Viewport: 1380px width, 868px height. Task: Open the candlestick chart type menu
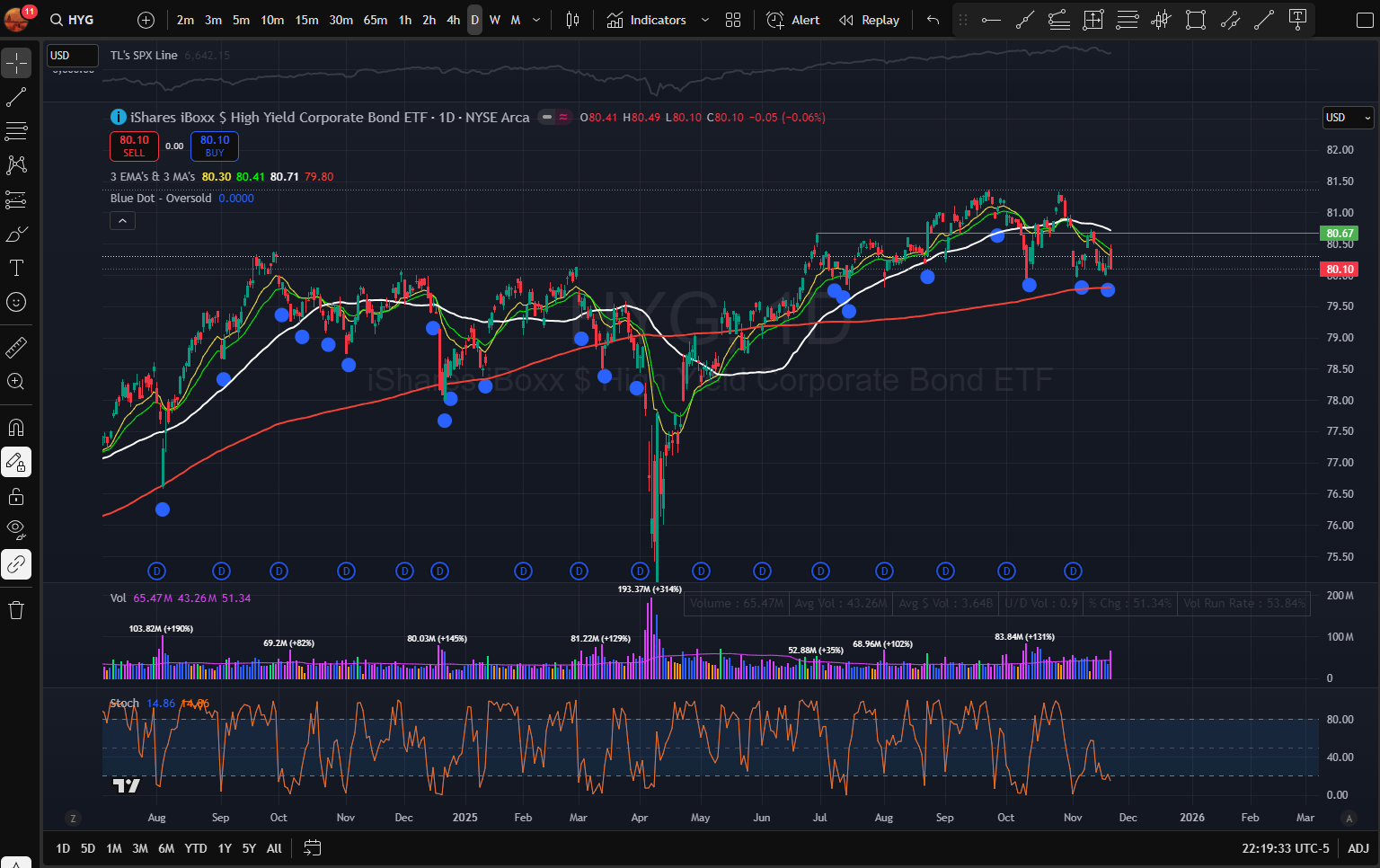click(572, 20)
